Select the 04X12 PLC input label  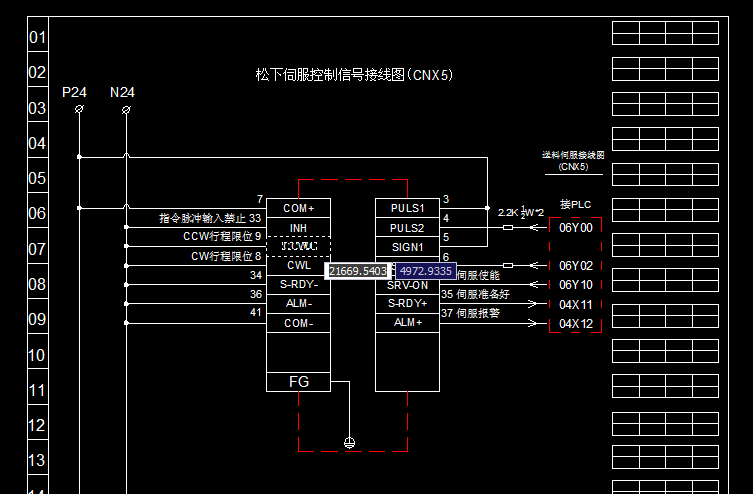(575, 323)
